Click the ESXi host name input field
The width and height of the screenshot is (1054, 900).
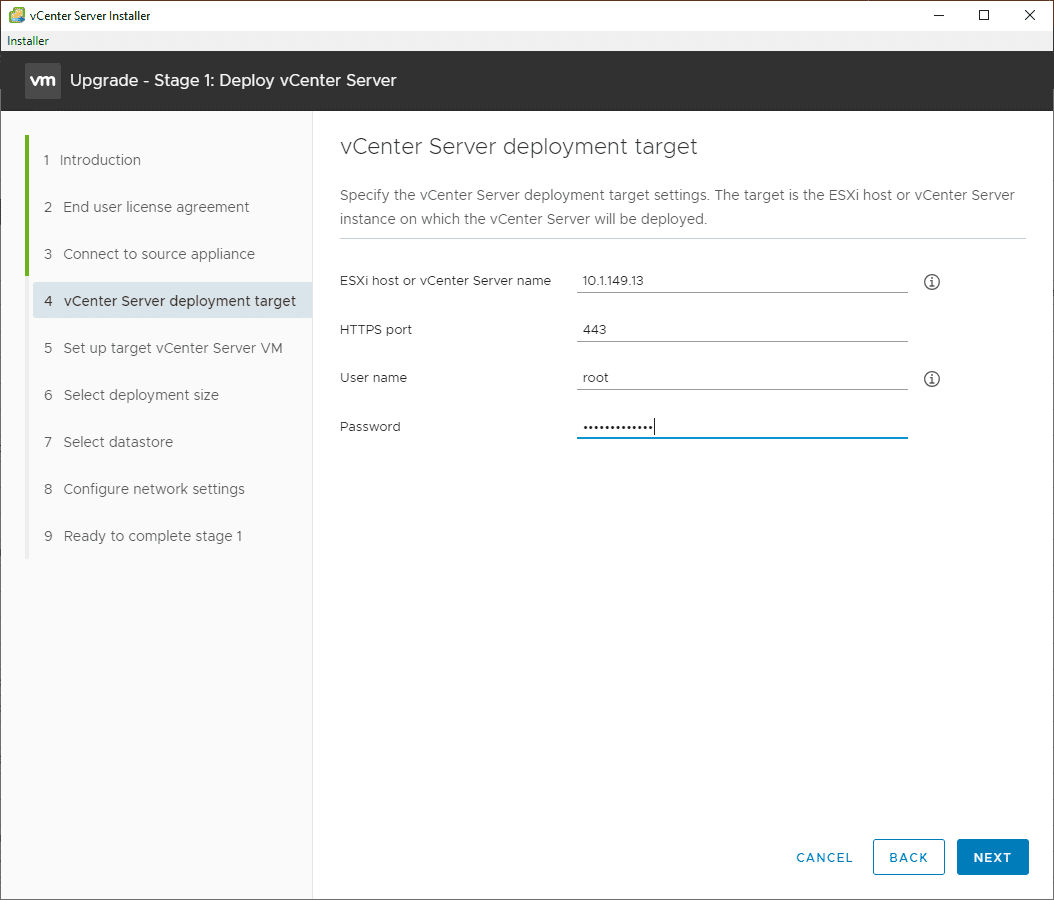[x=741, y=281]
